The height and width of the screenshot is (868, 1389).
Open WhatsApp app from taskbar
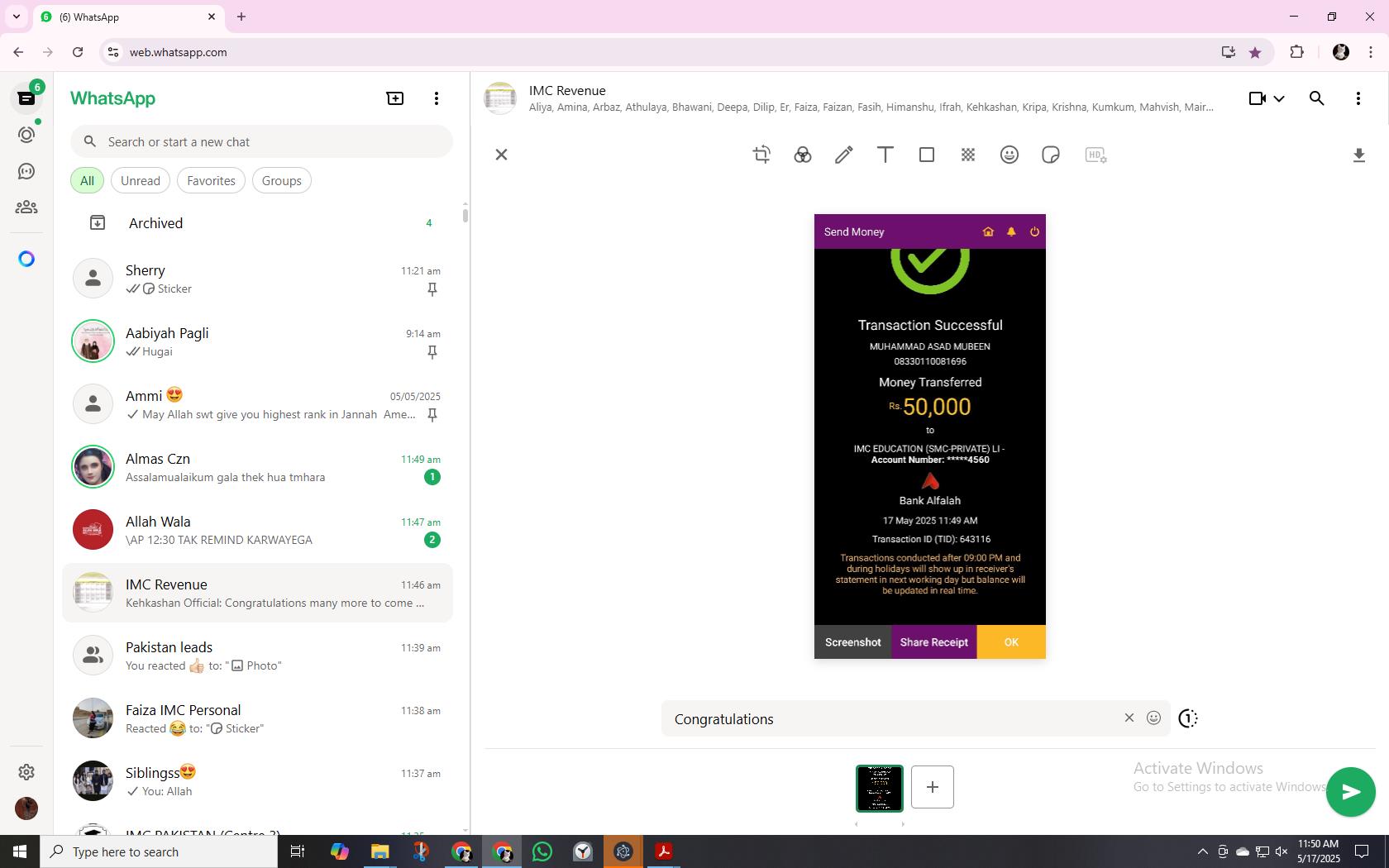(542, 851)
